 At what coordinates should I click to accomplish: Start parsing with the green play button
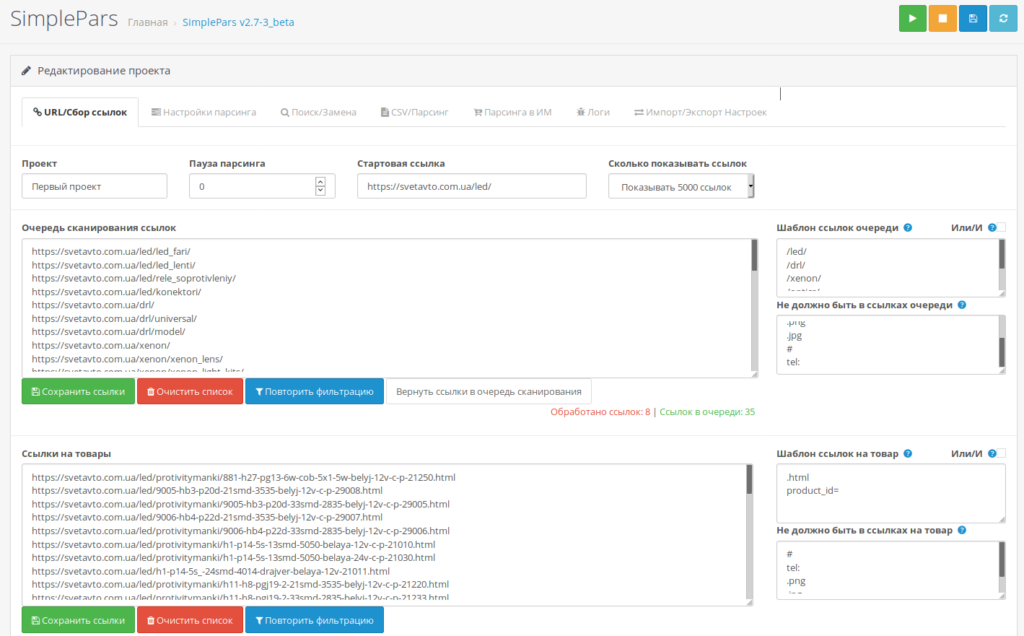(912, 18)
